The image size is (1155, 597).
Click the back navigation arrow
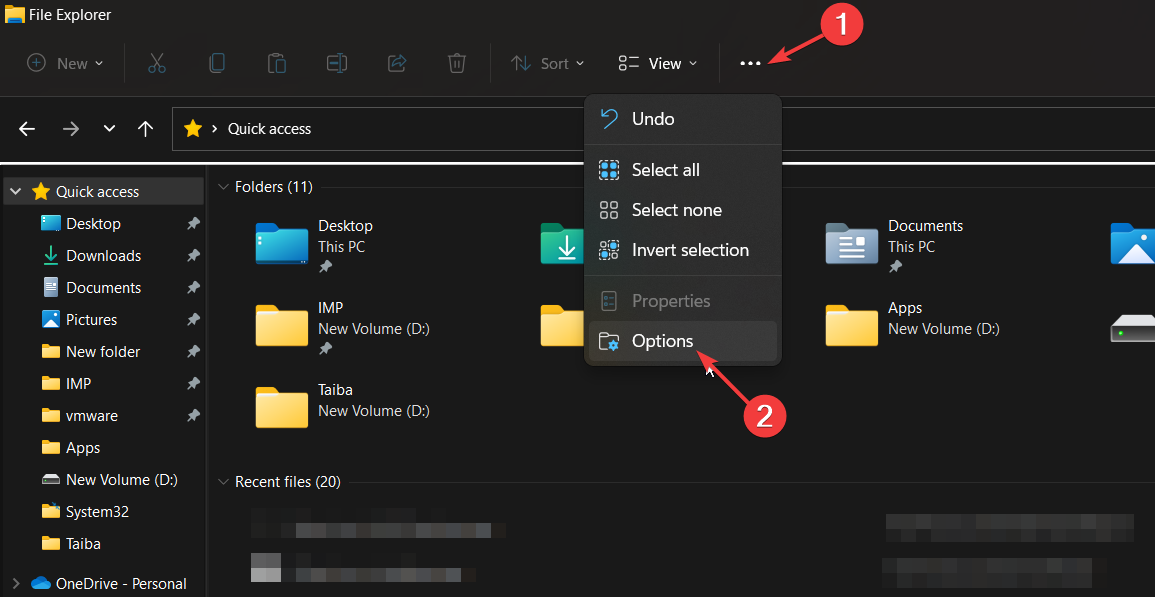[26, 128]
